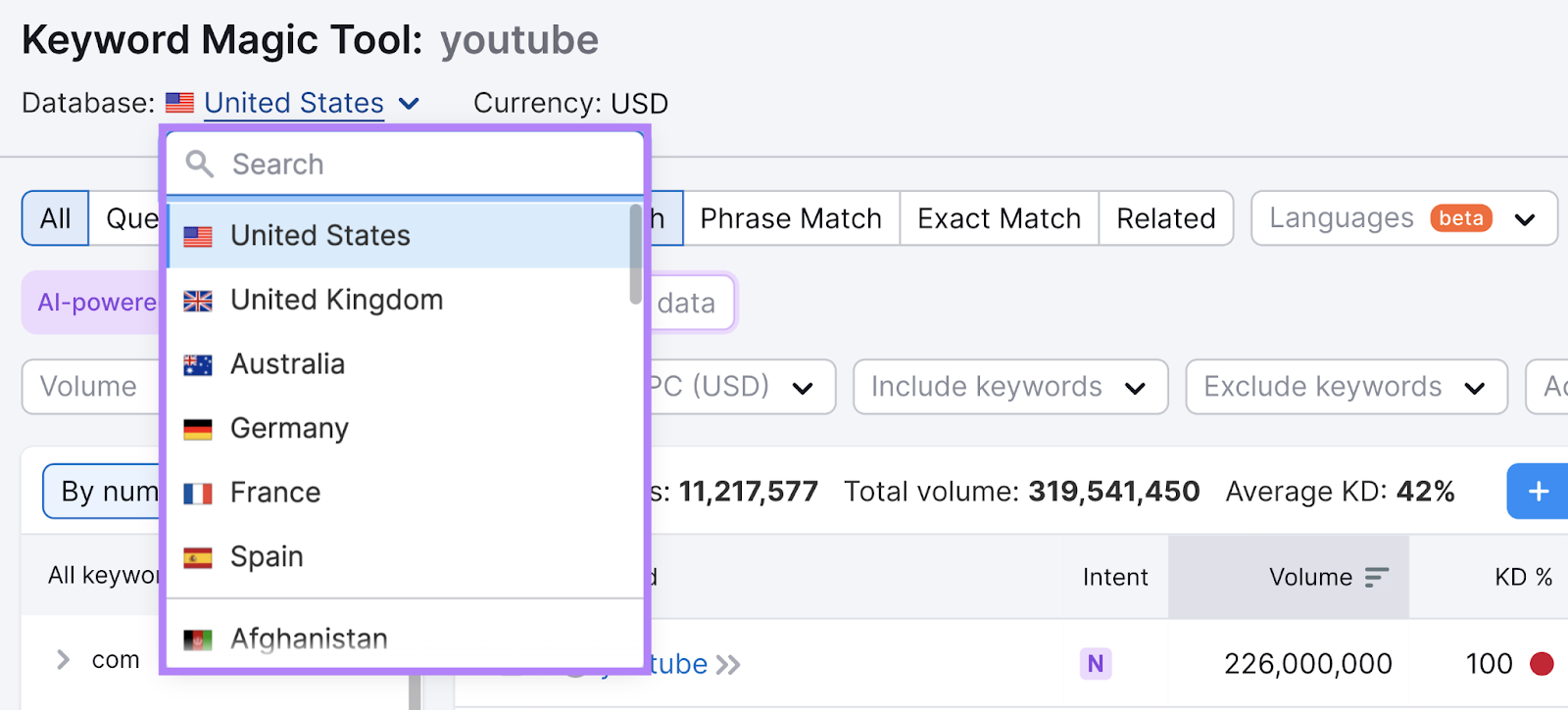Click the red KD difficulty dot

1542,664
